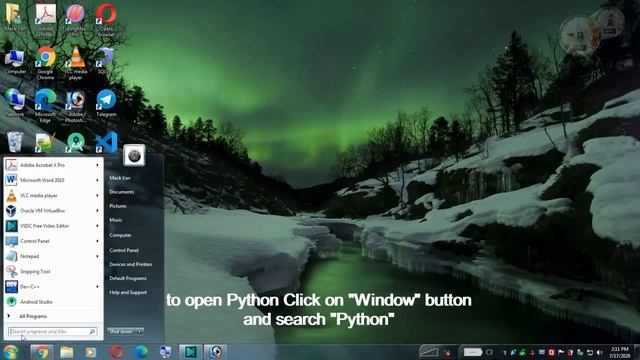The height and width of the screenshot is (360, 640).
Task: Open the Mack Van folder on desktop
Action: pyautogui.click(x=15, y=17)
